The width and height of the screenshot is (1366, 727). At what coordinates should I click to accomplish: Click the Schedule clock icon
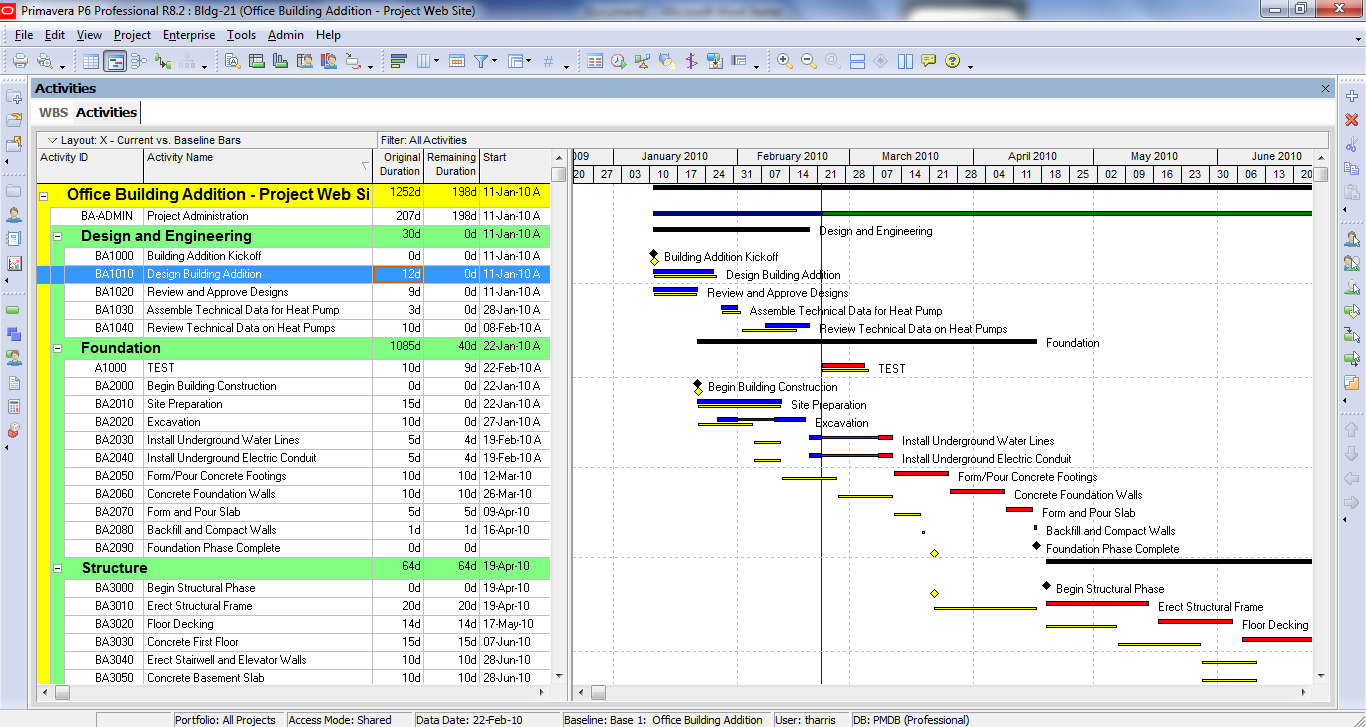[619, 61]
